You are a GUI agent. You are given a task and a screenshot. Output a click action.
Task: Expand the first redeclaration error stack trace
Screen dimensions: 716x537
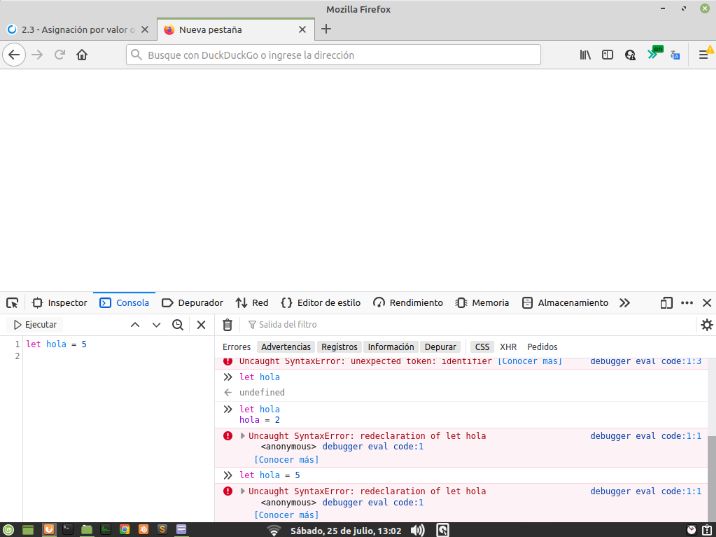[x=243, y=436]
